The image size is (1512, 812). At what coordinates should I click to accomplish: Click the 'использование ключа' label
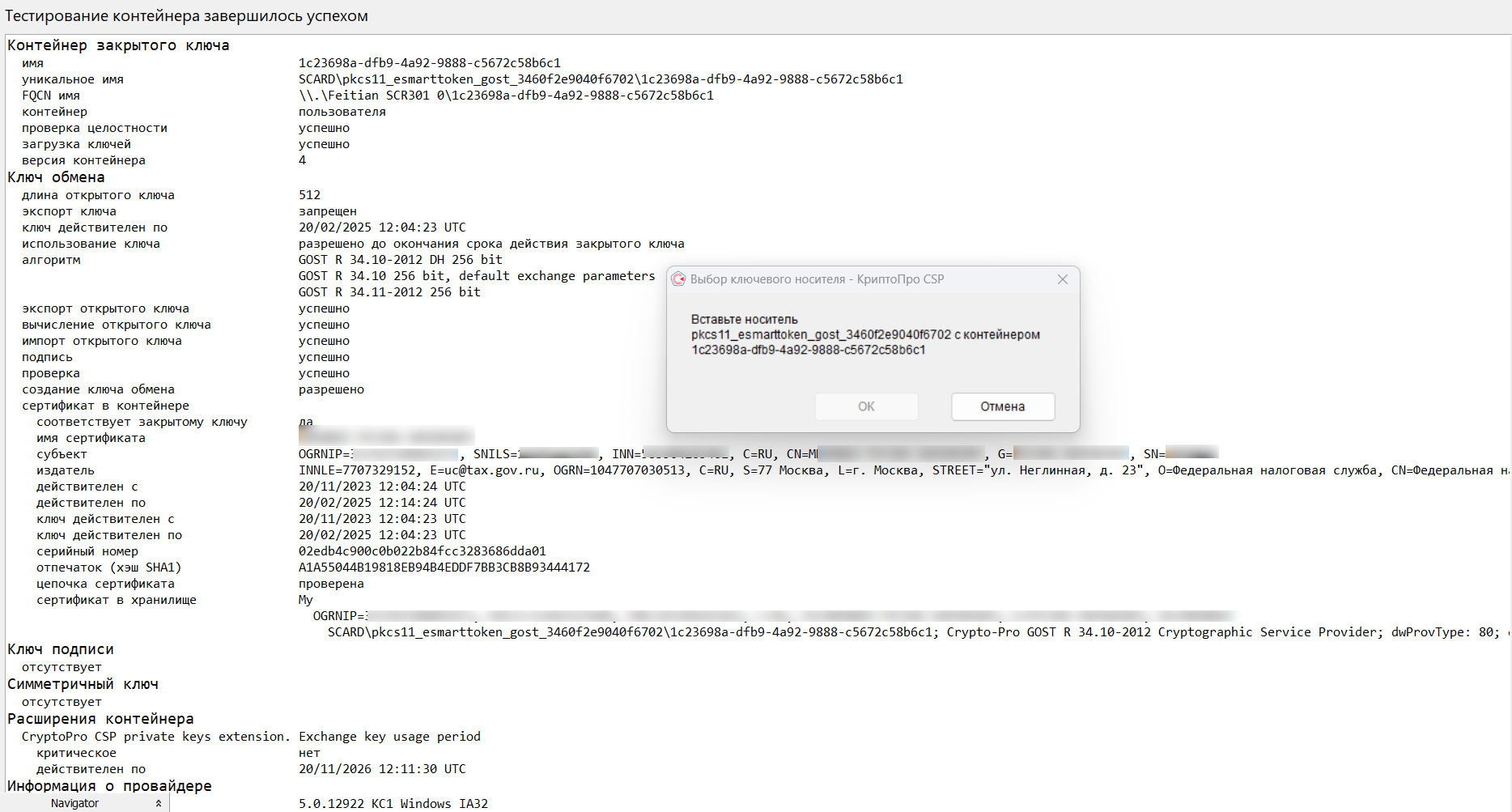pos(91,244)
